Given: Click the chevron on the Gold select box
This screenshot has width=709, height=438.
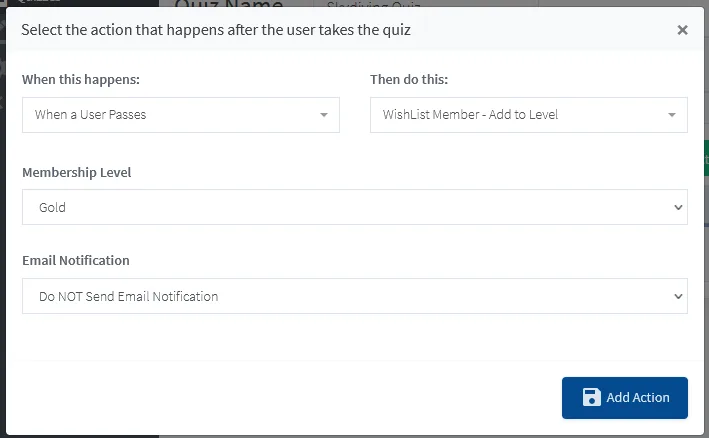Looking at the screenshot, I should (678, 208).
